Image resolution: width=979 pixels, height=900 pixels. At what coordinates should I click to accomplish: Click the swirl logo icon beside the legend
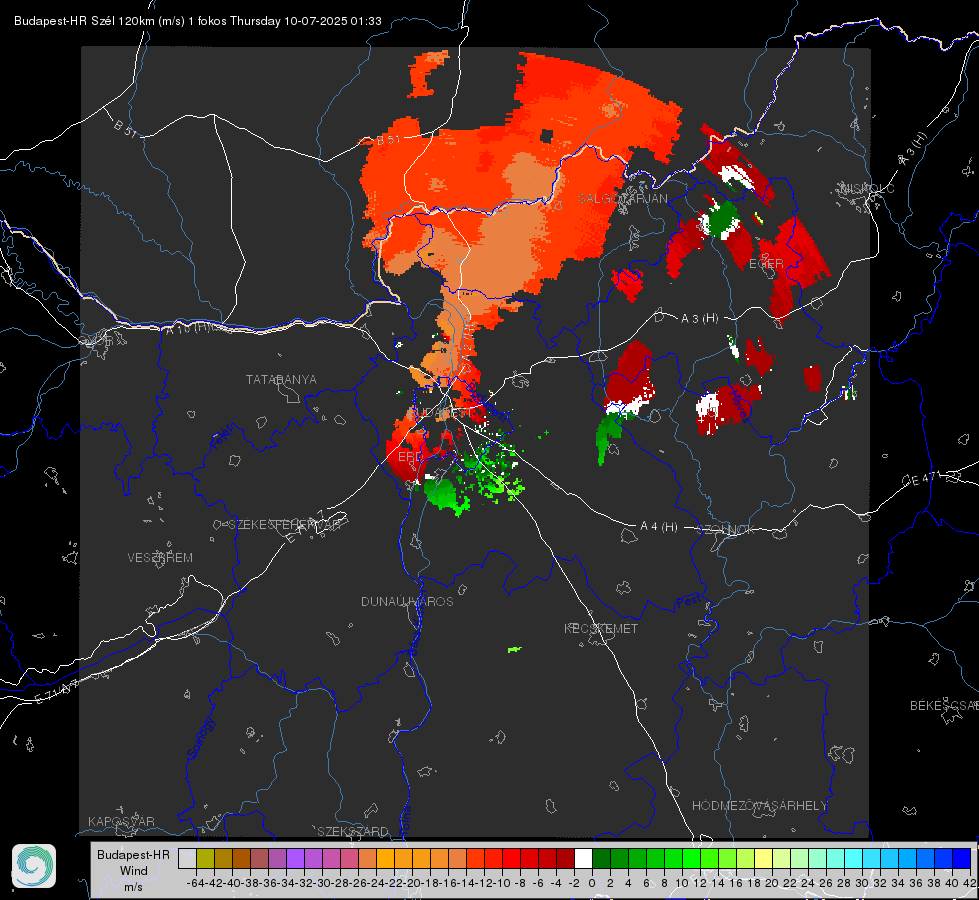click(x=34, y=866)
